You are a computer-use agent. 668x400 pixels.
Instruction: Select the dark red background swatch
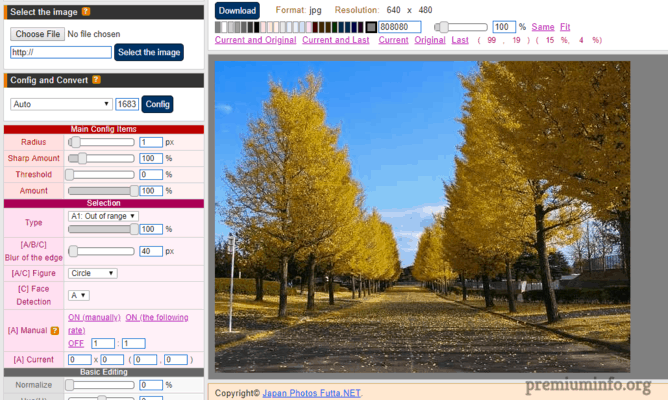[315, 27]
